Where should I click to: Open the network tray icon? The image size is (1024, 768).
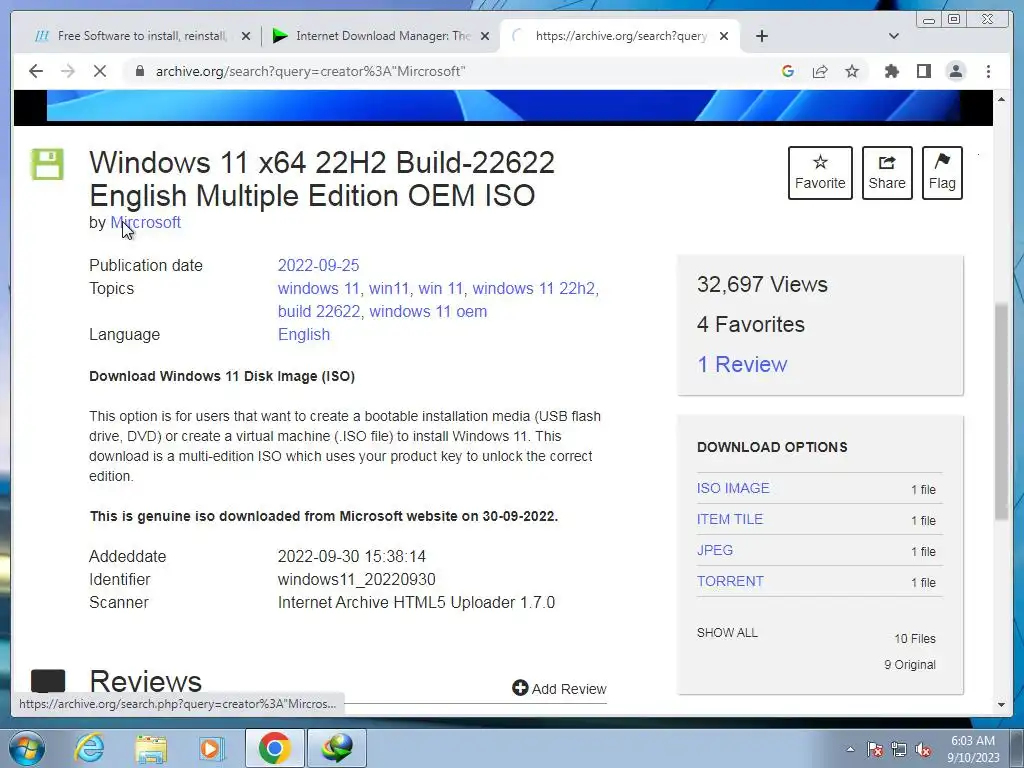point(899,749)
